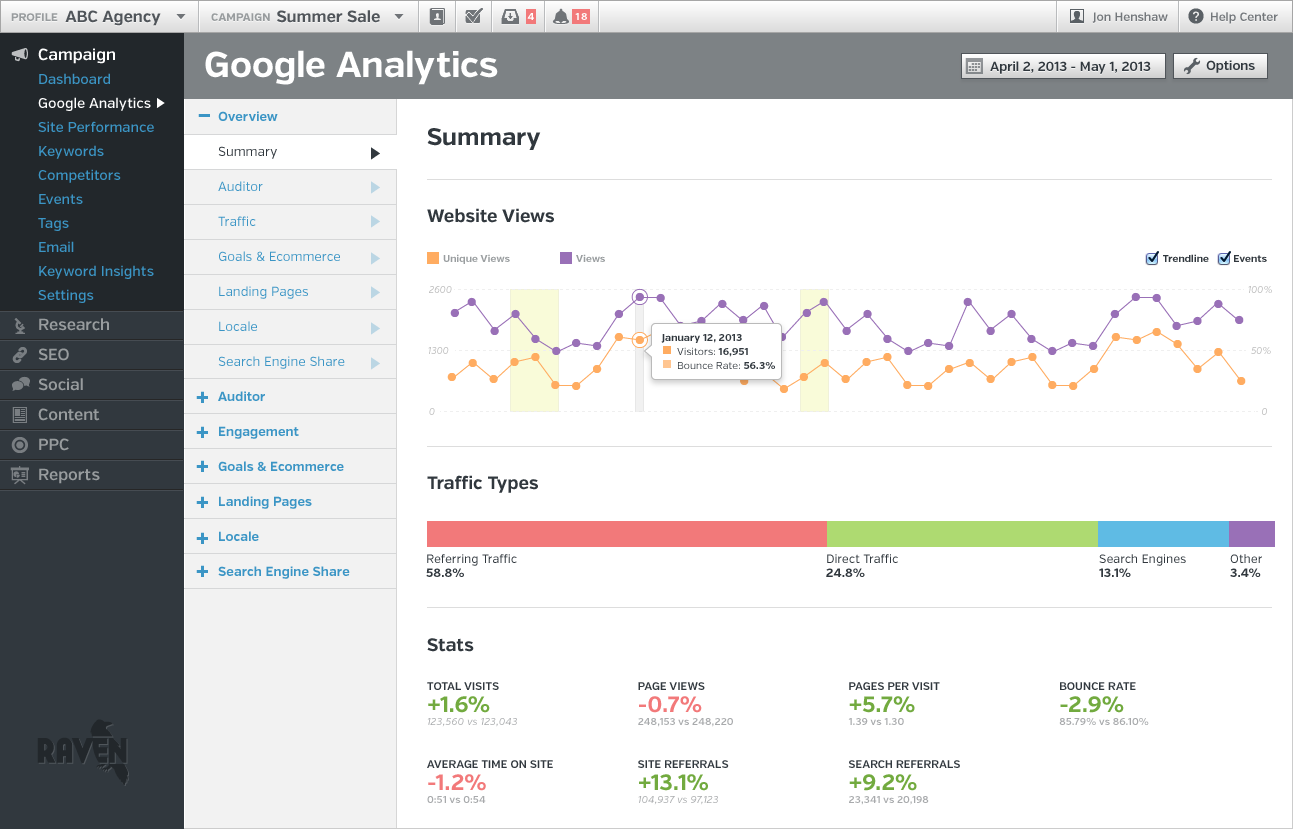Click the PPC target icon in sidebar
Screen dimensions: 1293x829
[19, 445]
